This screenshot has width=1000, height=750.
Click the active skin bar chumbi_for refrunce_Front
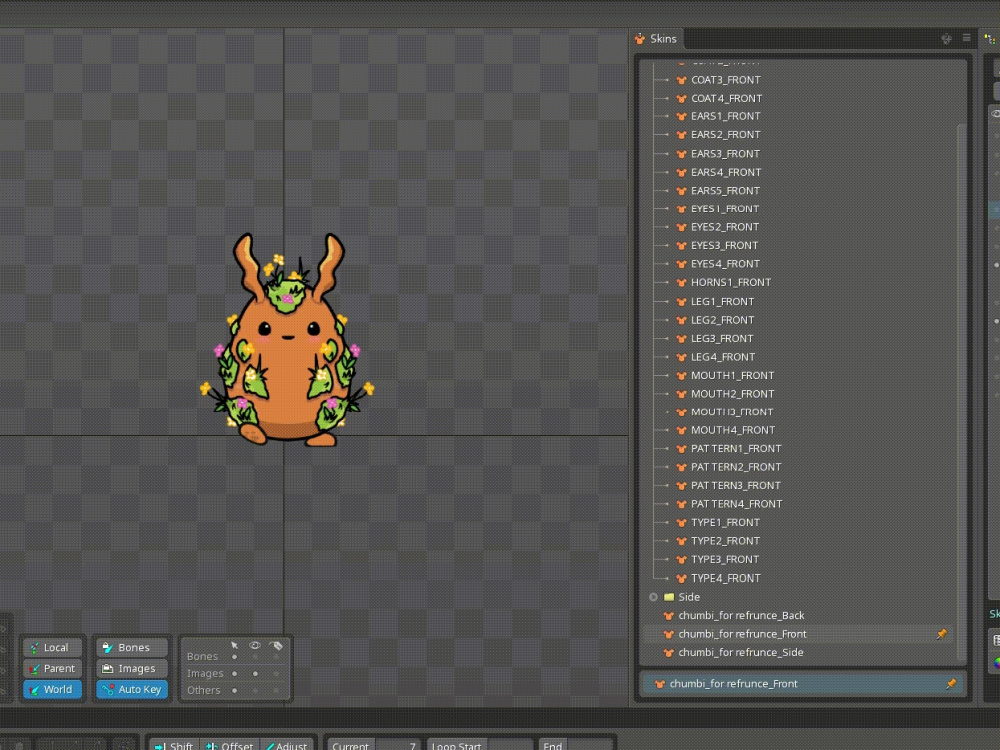pos(803,683)
